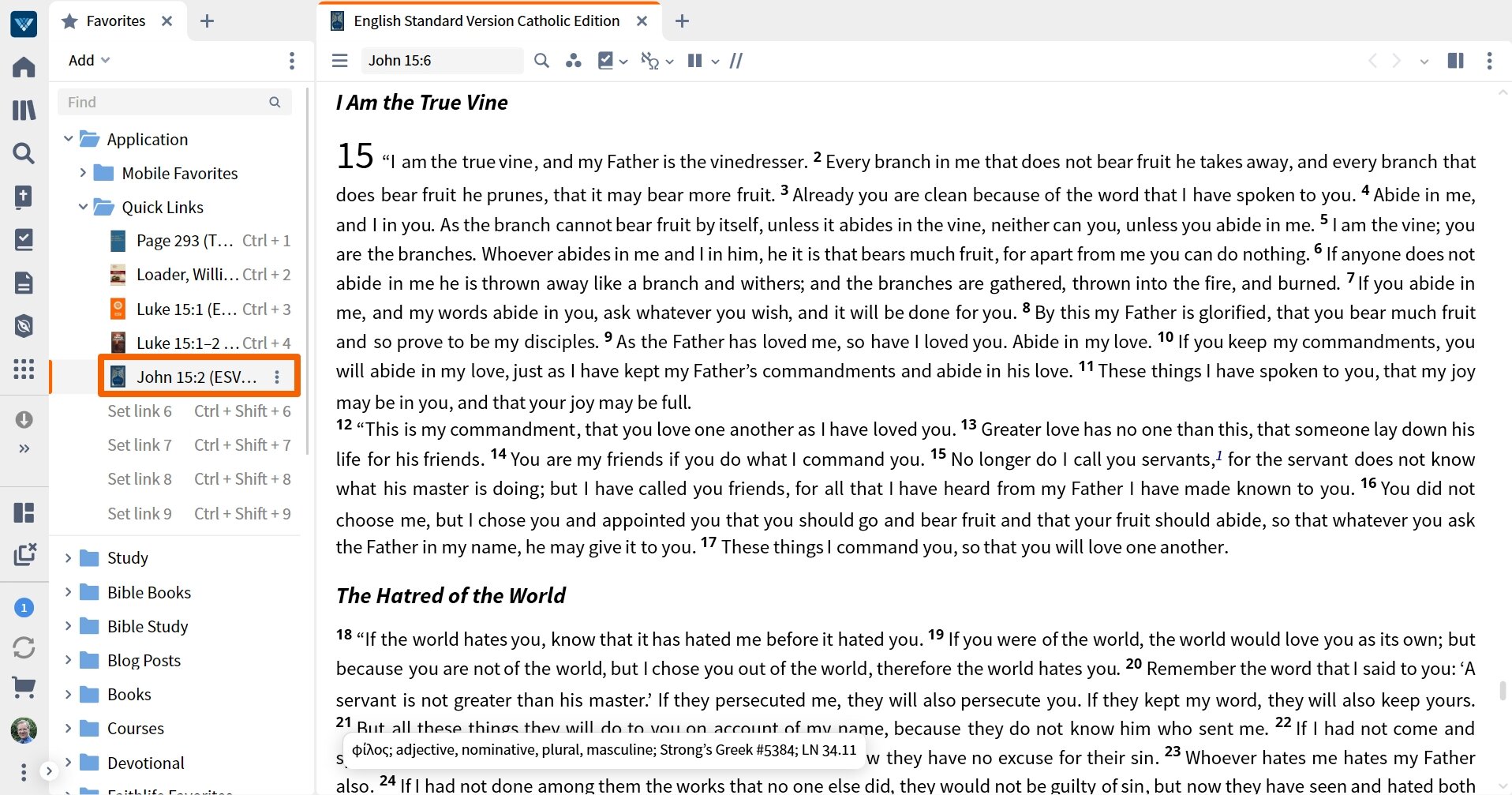Screen dimensions: 1512x795
Task: Open Page 293 quick link
Action: pos(200,241)
